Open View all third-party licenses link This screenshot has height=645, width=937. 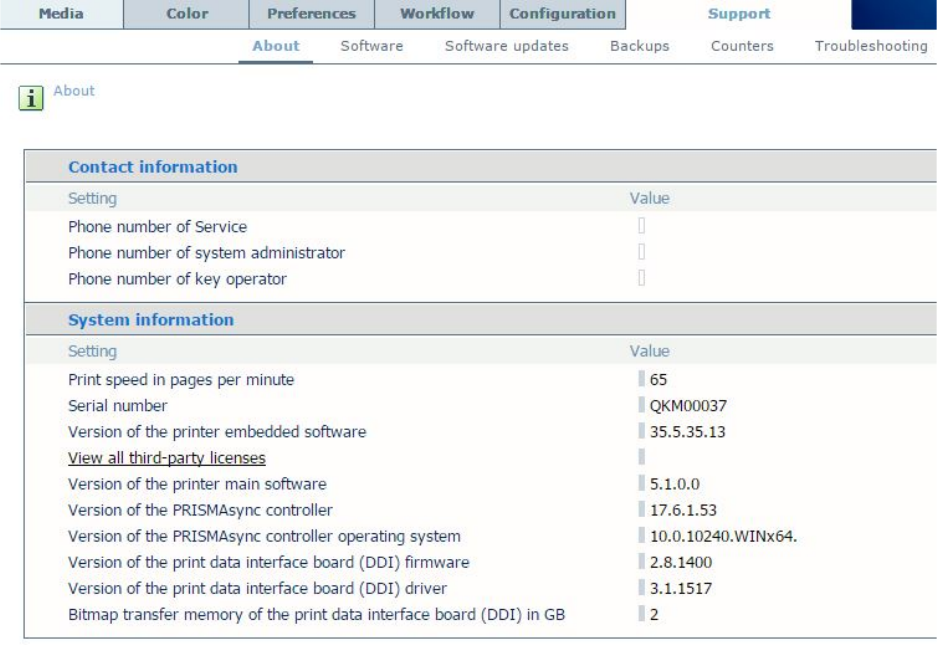coord(167,458)
